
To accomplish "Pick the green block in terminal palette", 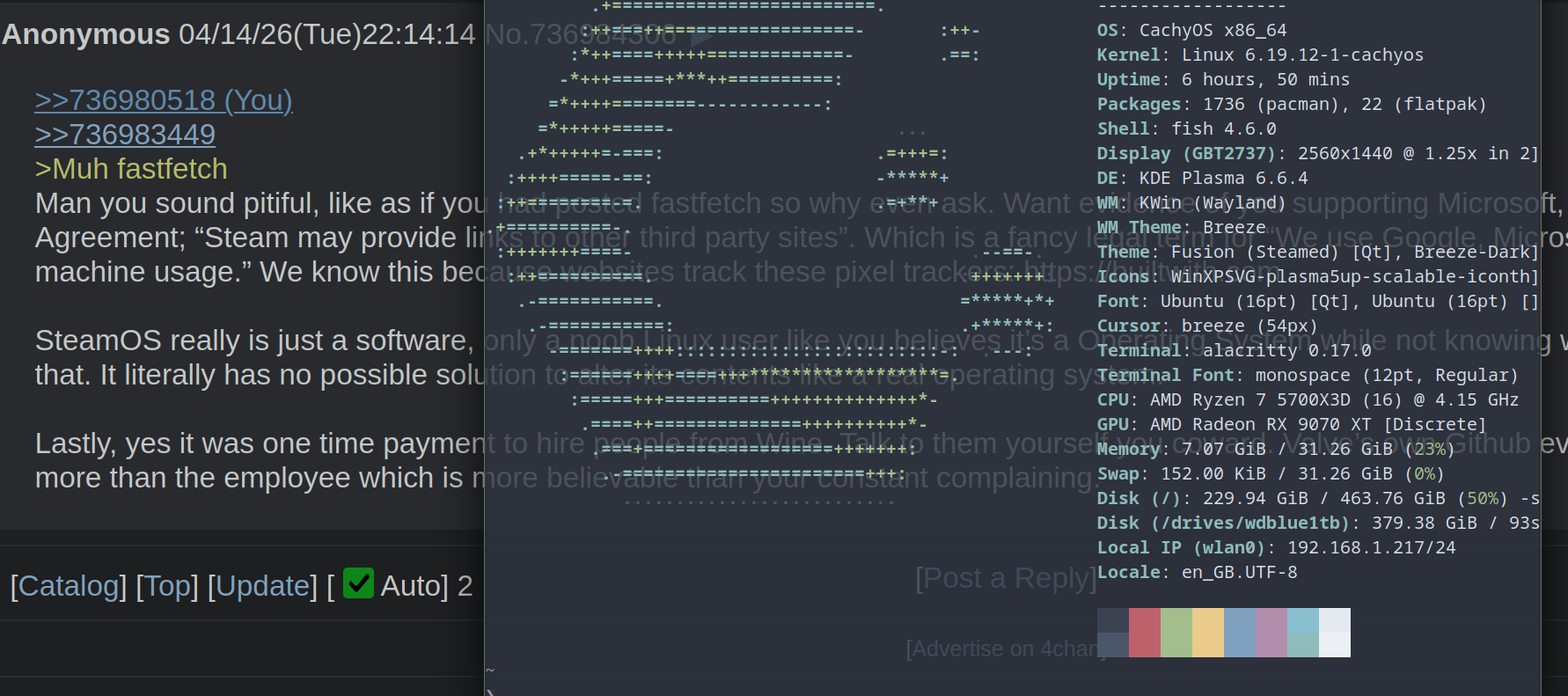I will tap(1176, 633).
